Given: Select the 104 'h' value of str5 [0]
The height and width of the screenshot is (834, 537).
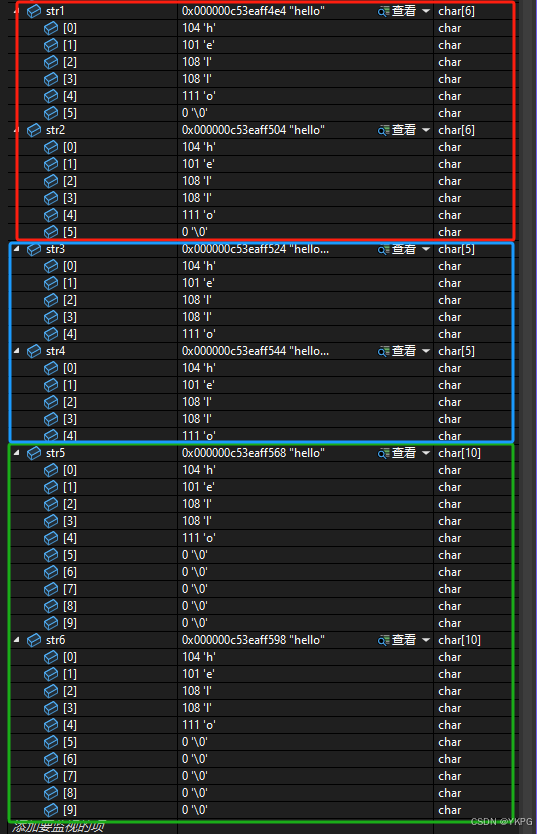Looking at the screenshot, I should click(199, 470).
